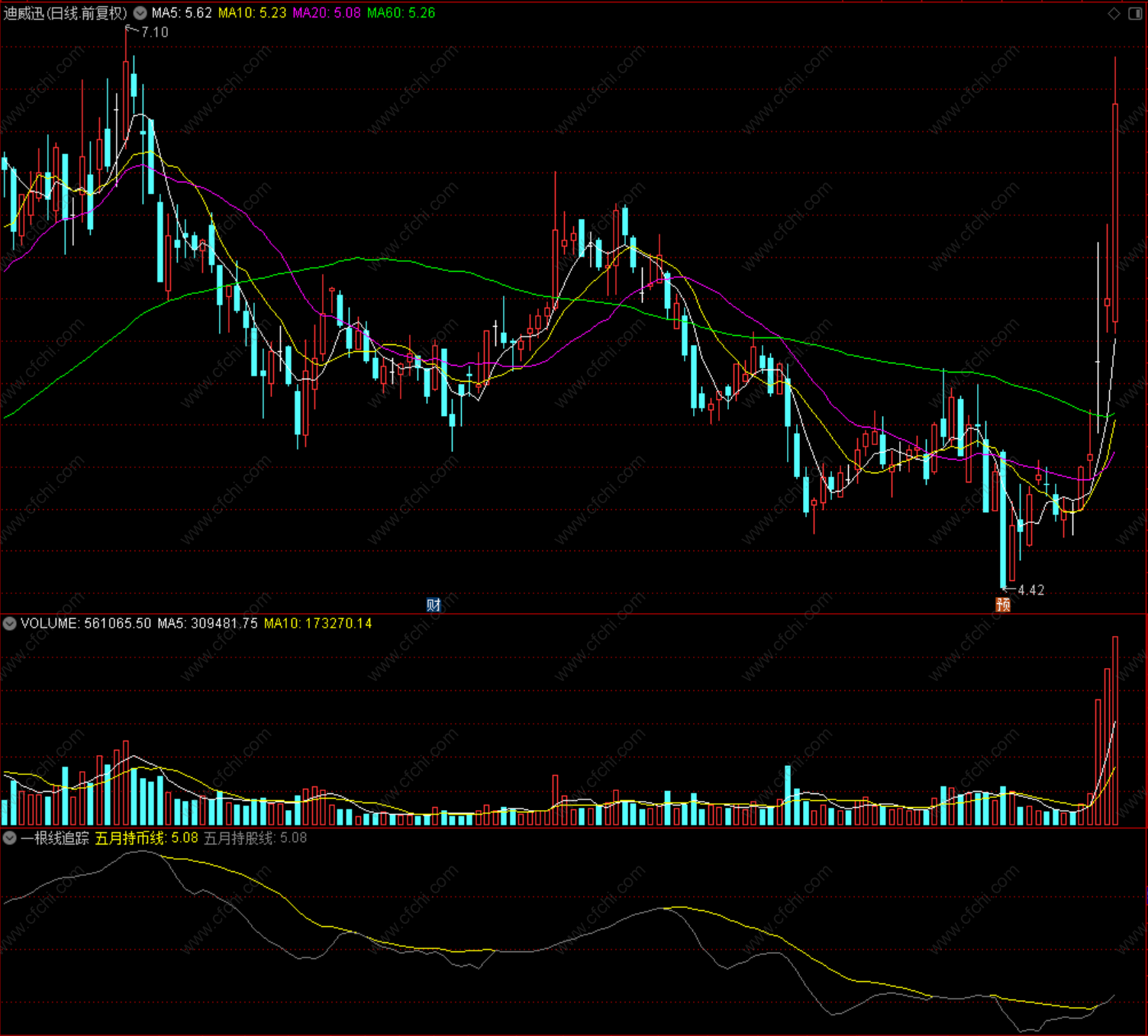Open the dropdown beside 迪威迅 chart title
The height and width of the screenshot is (1036, 1148).
(x=140, y=13)
